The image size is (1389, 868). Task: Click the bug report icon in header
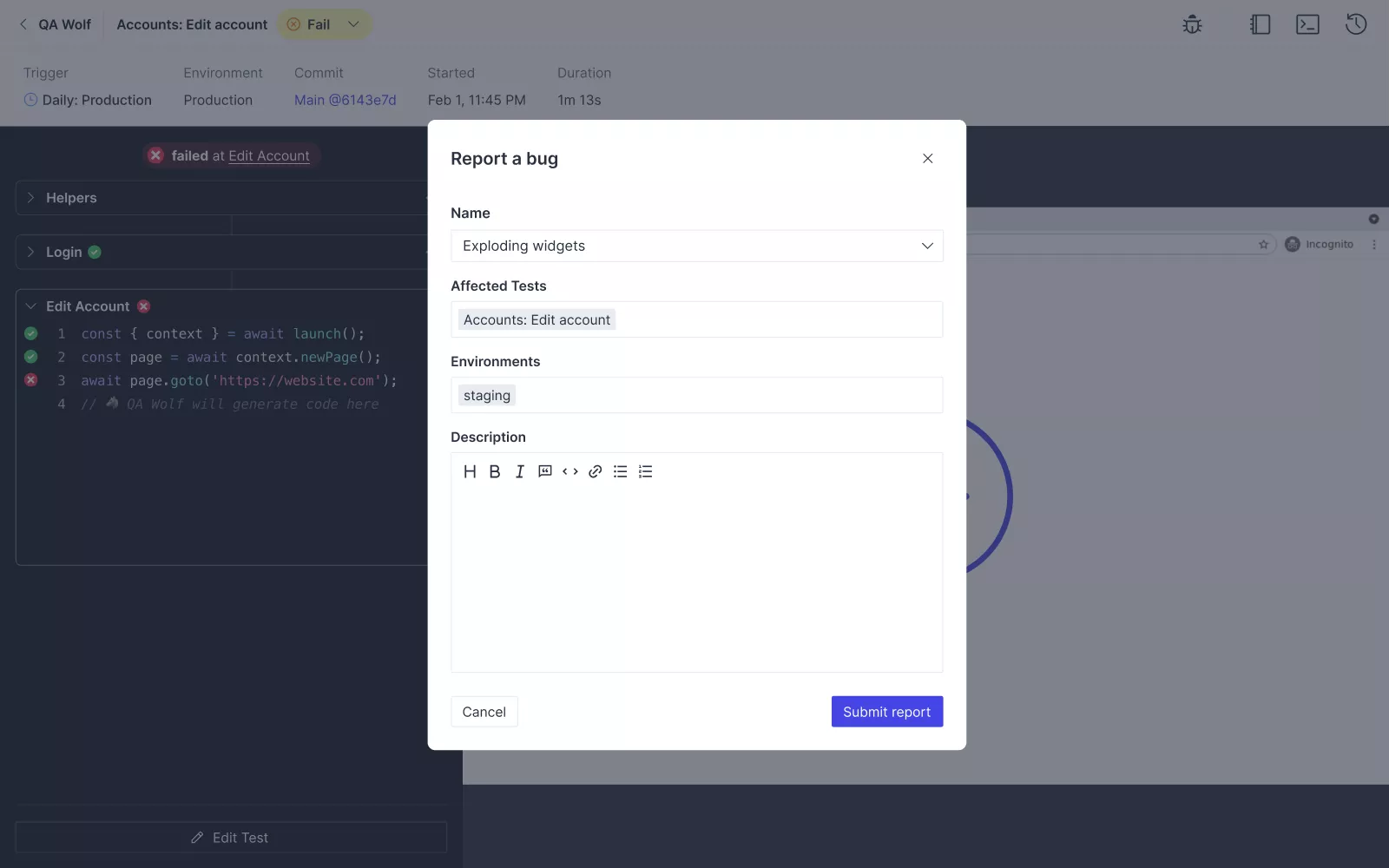point(1192,24)
